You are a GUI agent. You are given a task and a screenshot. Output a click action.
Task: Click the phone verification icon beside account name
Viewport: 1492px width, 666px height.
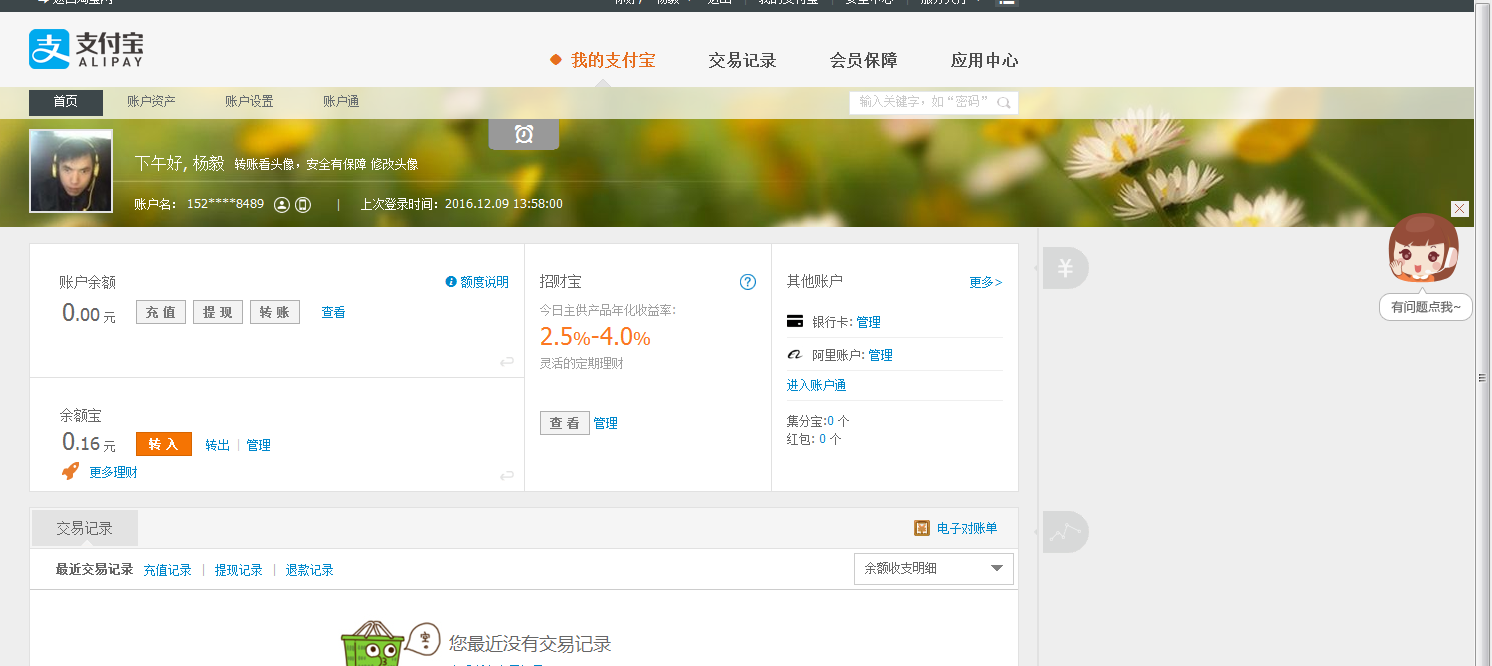click(x=303, y=205)
